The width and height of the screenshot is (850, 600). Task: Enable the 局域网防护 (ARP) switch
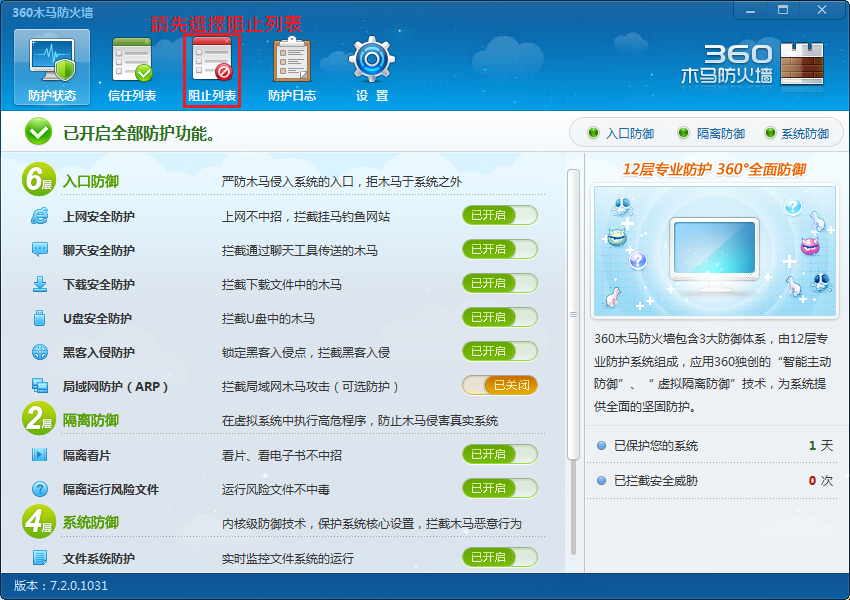(500, 385)
